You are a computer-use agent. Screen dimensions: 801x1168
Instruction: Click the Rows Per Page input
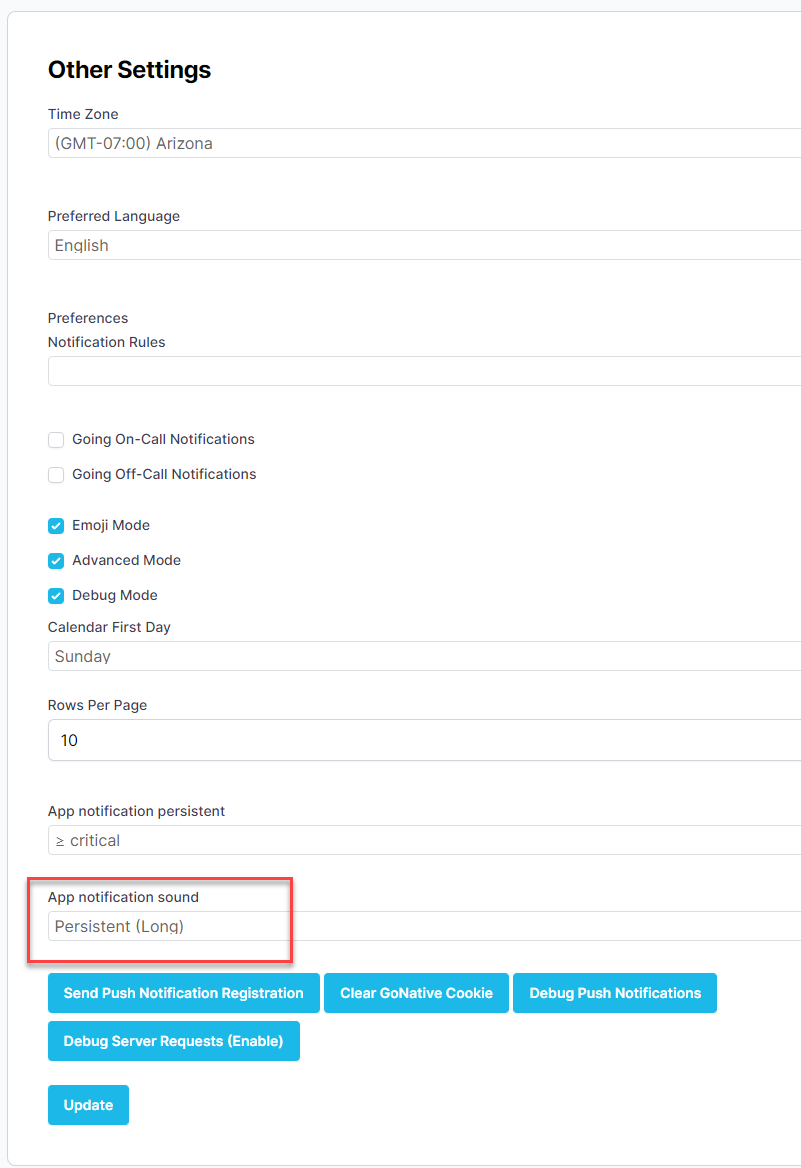tap(425, 740)
